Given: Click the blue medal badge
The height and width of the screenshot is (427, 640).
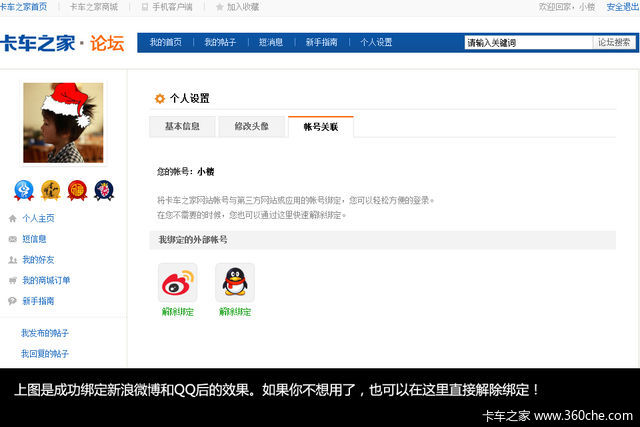Looking at the screenshot, I should point(24,190).
